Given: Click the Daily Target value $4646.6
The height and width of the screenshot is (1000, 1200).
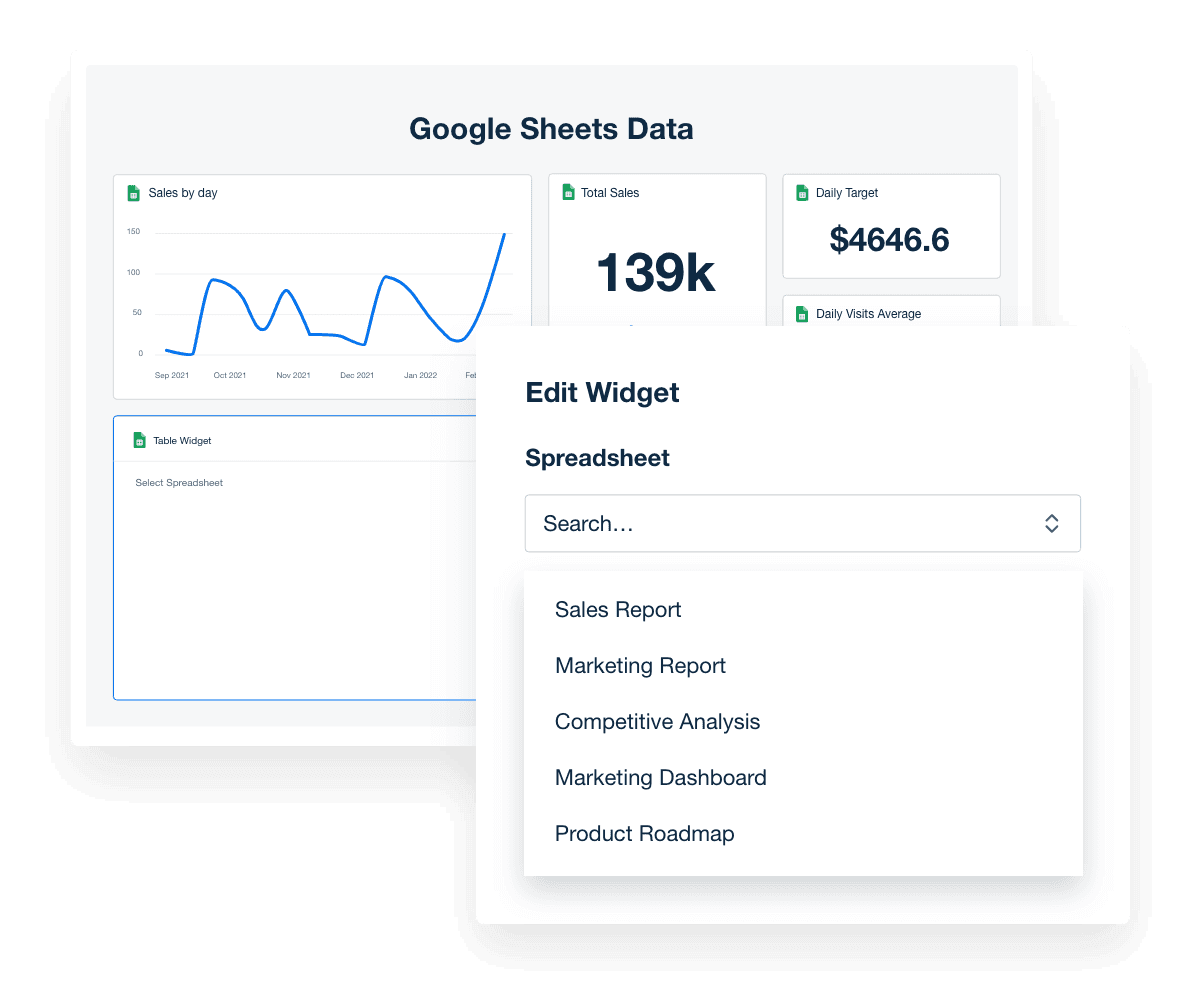Looking at the screenshot, I should 890,240.
